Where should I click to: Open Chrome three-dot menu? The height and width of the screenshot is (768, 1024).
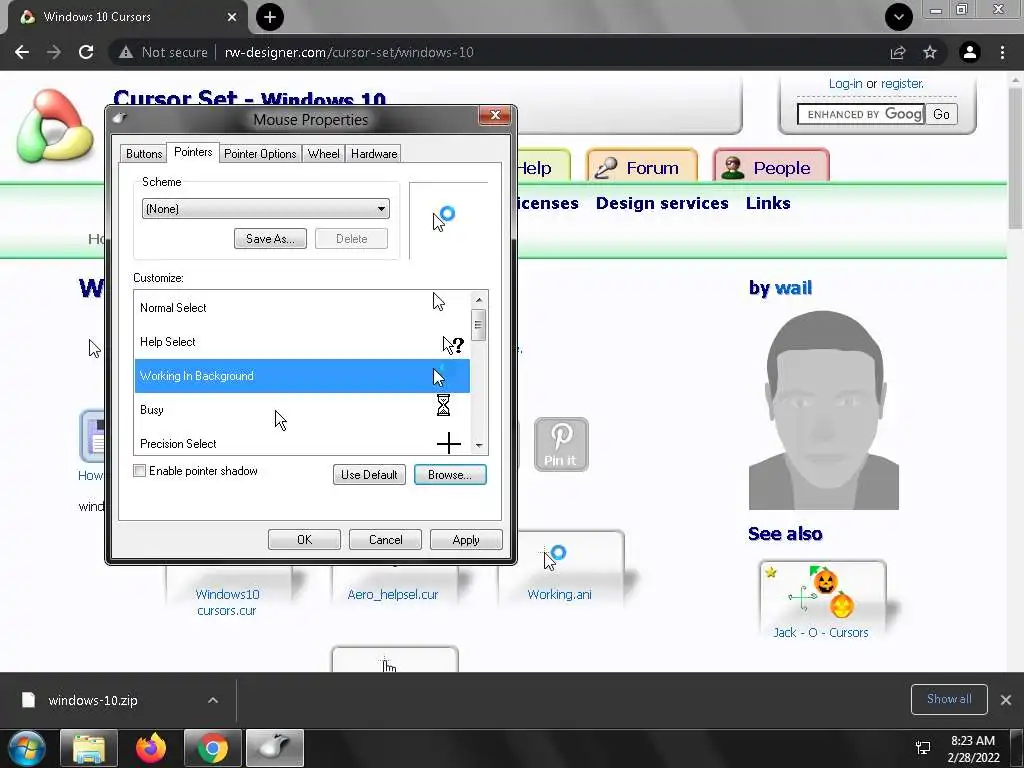pyautogui.click(x=1002, y=52)
